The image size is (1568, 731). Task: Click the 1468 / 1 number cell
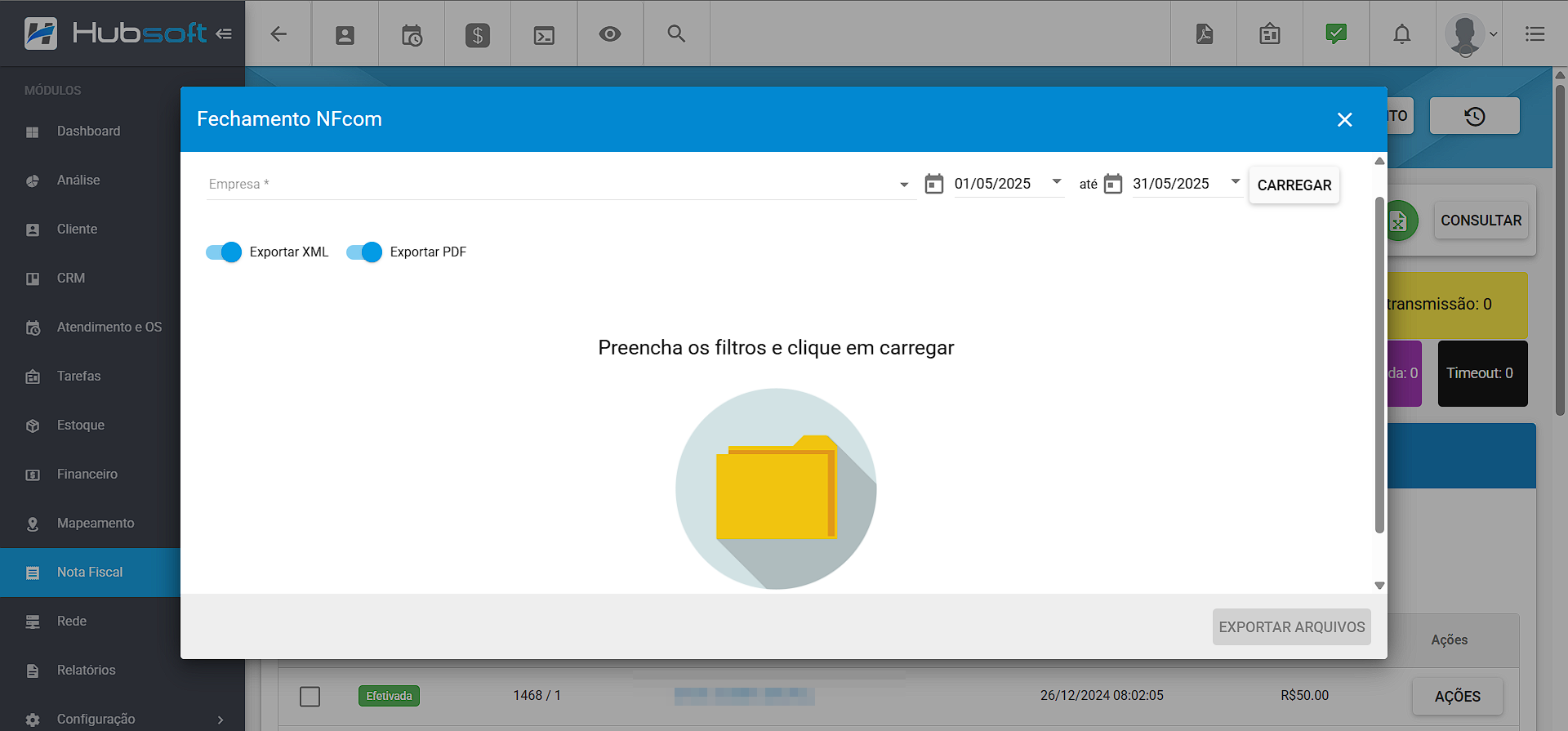(537, 696)
